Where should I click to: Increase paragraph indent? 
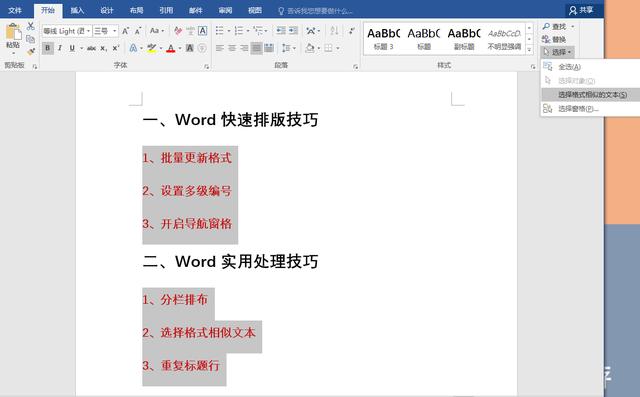point(293,31)
